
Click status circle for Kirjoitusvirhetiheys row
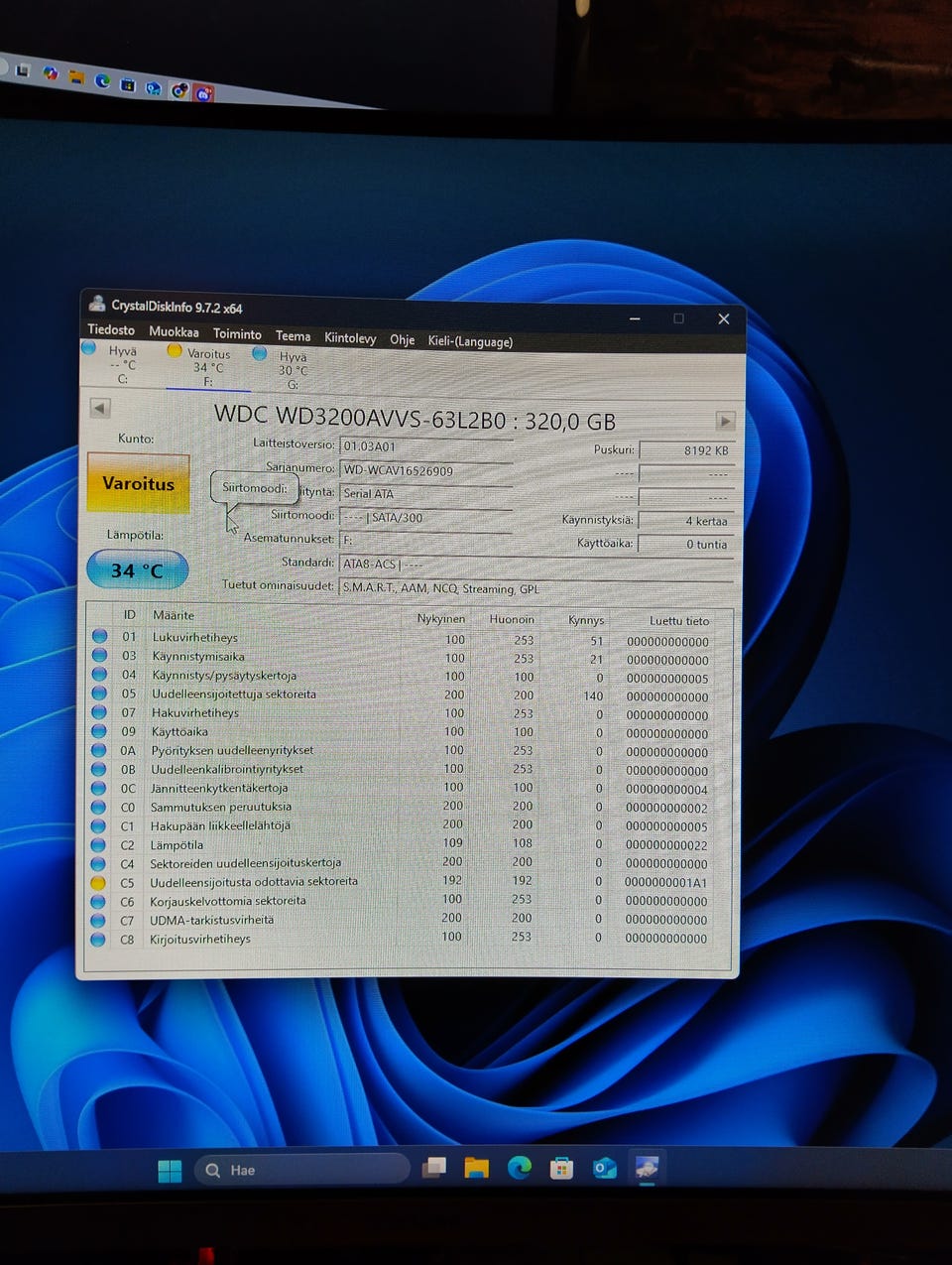pos(98,939)
